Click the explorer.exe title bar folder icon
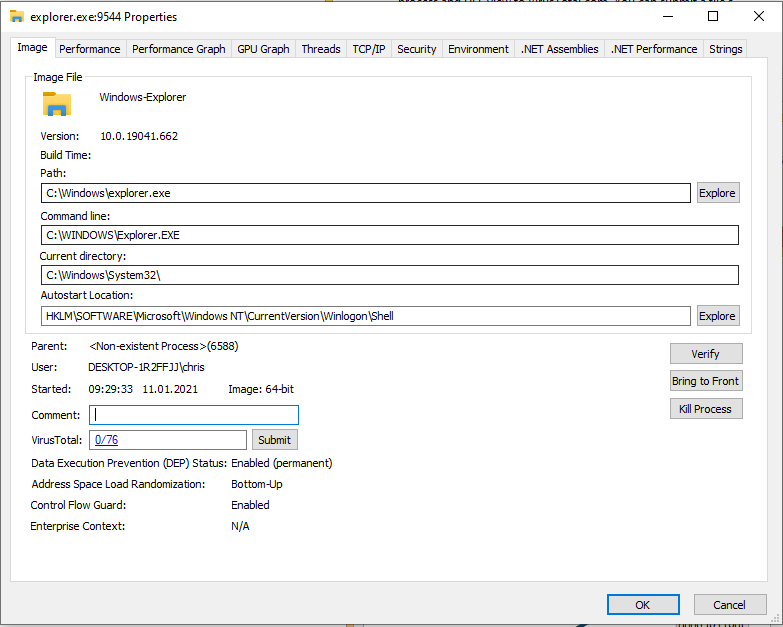 [x=16, y=16]
